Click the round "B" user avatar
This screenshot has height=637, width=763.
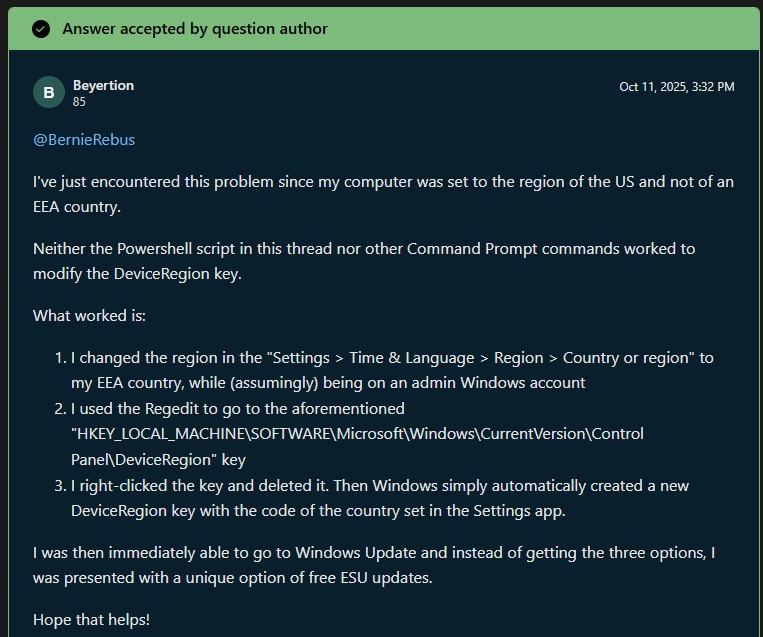pyautogui.click(x=49, y=93)
